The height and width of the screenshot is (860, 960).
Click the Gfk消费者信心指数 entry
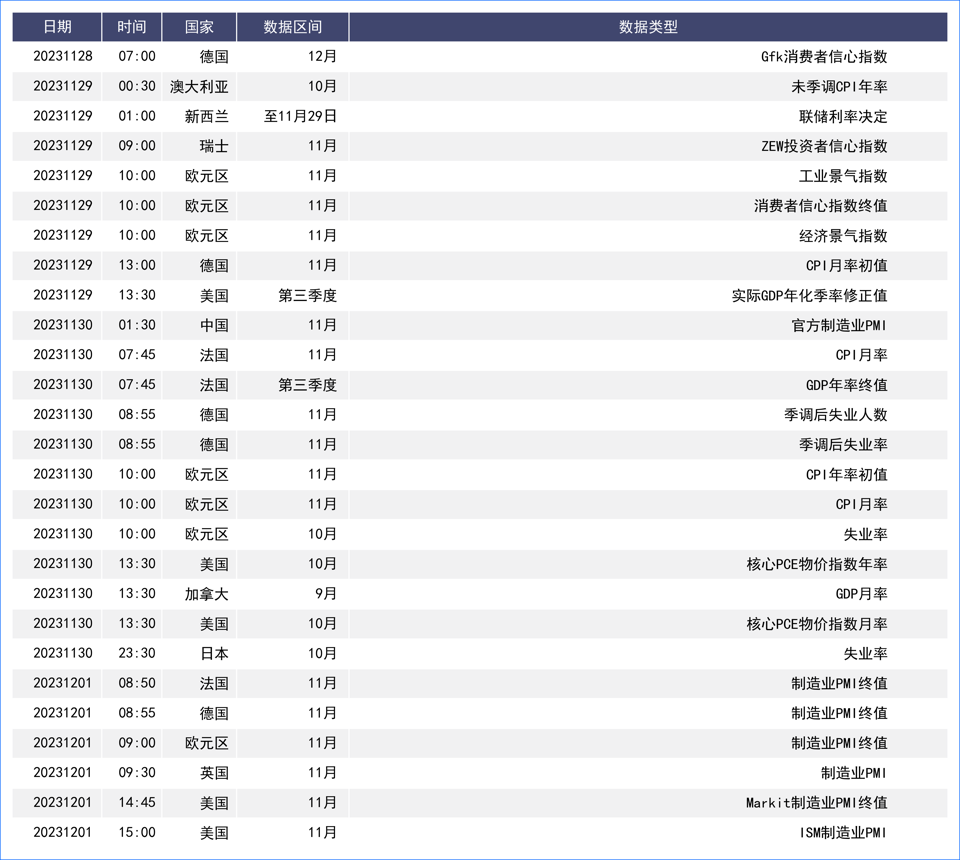824,57
